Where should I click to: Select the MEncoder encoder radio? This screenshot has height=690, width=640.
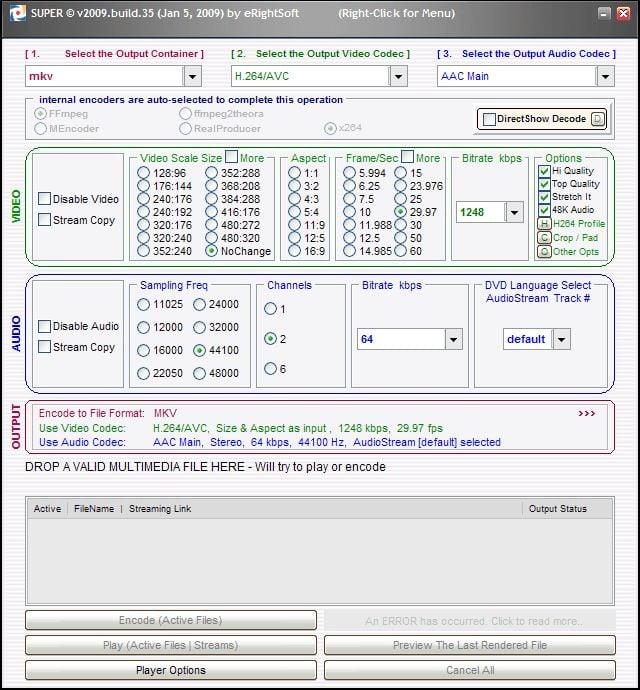(x=40, y=128)
